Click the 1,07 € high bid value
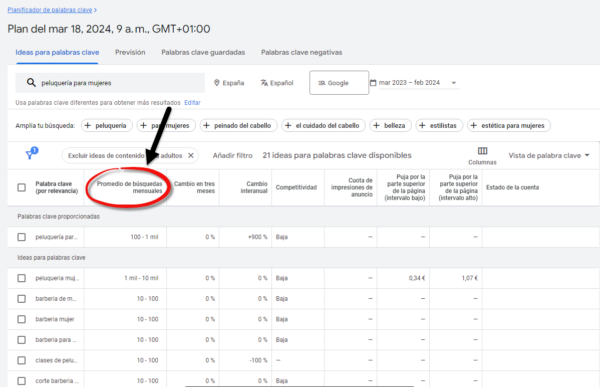The width and height of the screenshot is (600, 387). tap(470, 278)
